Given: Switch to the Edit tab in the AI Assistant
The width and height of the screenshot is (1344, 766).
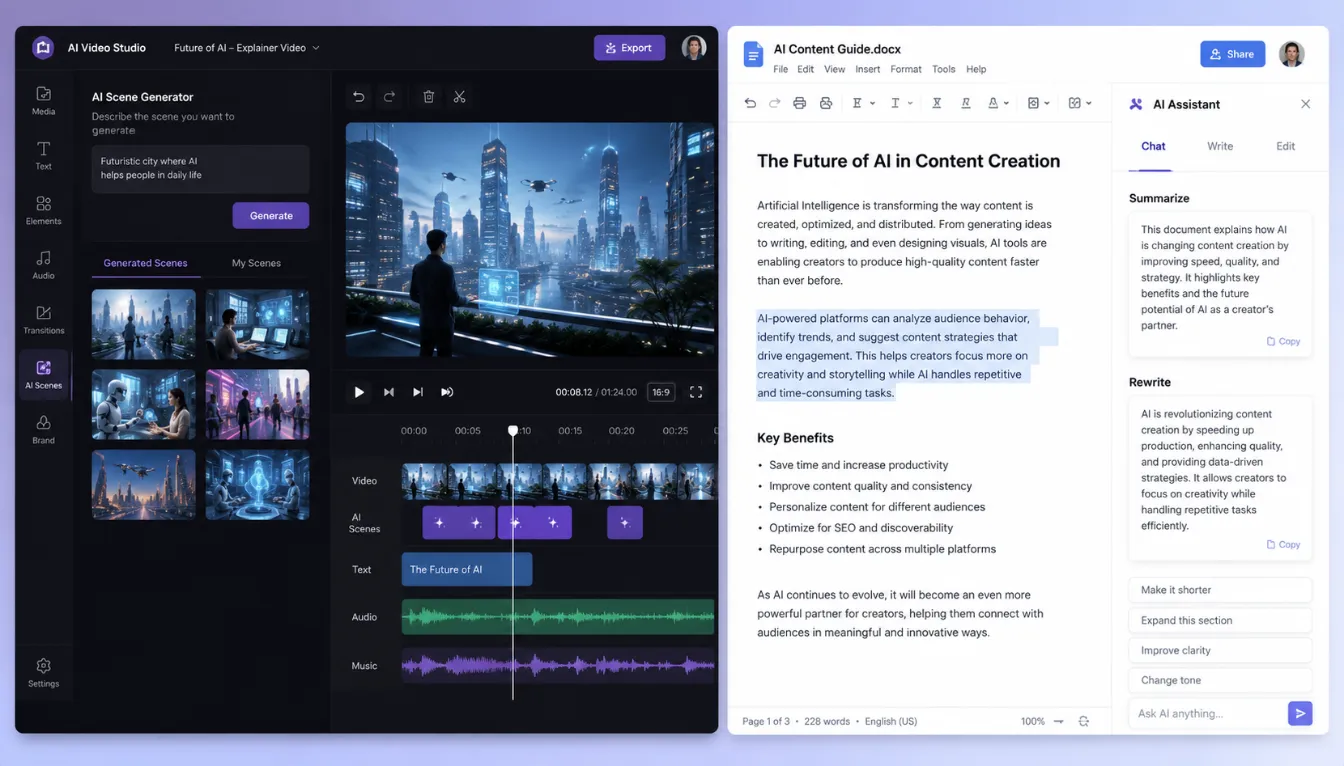Looking at the screenshot, I should 1285,146.
